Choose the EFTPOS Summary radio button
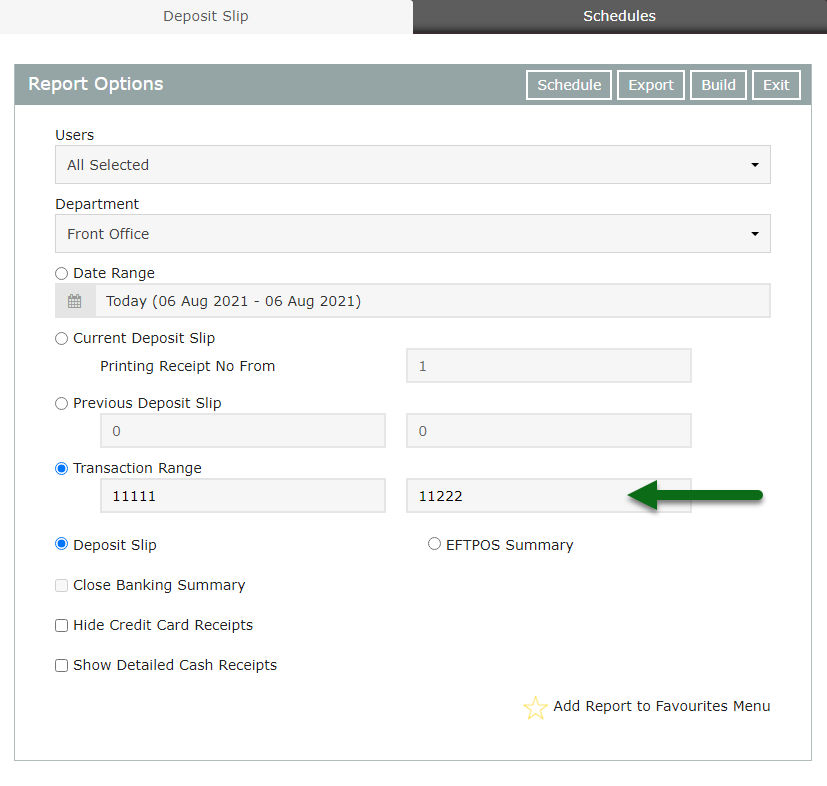The width and height of the screenshot is (827, 786). pos(434,544)
